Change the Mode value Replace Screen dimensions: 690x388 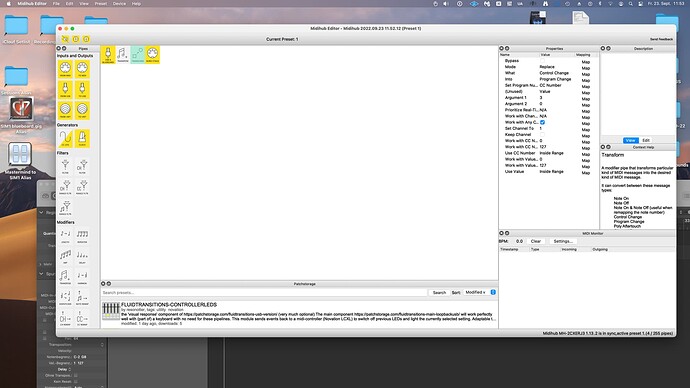click(547, 67)
